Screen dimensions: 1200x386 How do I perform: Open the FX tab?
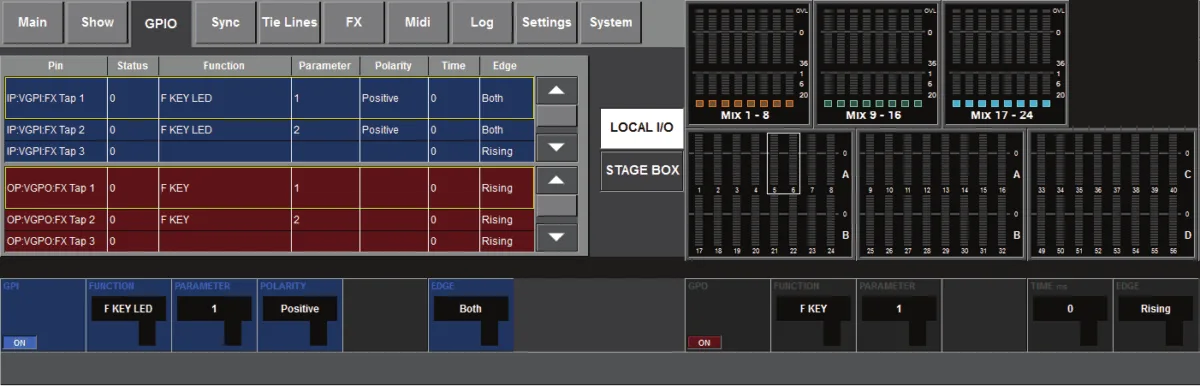pyautogui.click(x=353, y=22)
